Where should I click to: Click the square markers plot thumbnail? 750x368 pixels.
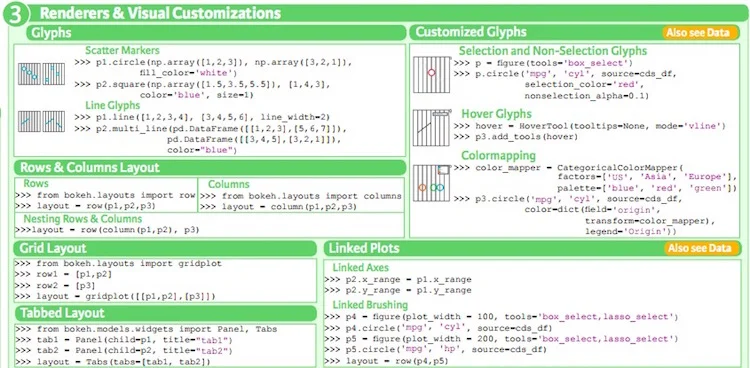click(x=53, y=74)
